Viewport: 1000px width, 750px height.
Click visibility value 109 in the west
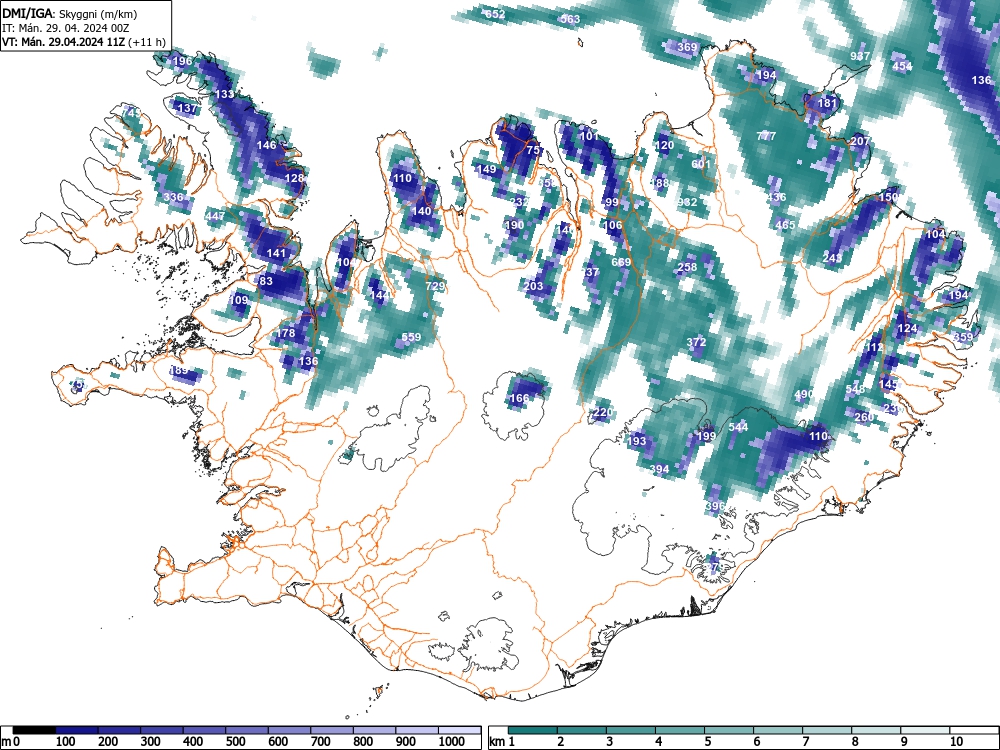[x=238, y=300]
